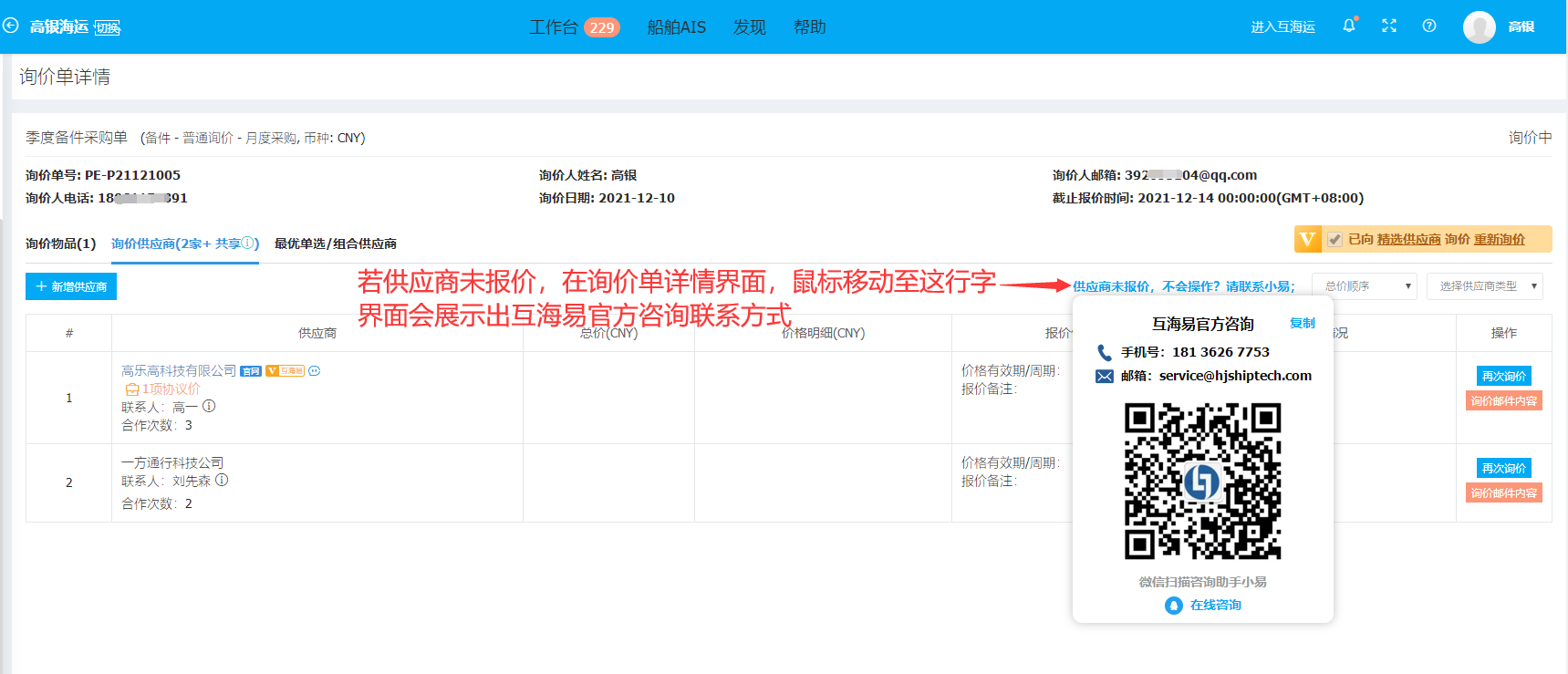Toggle the 已向精选供应商询价 checkbox
This screenshot has width=1568, height=674.
[x=1334, y=240]
